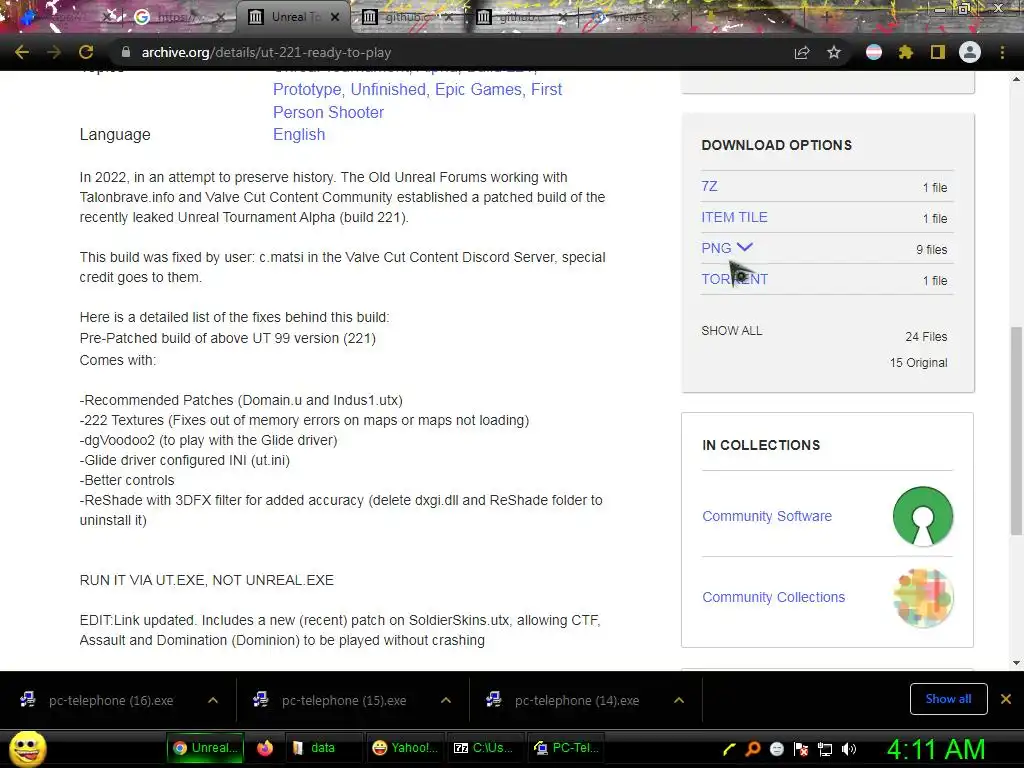Open the Community Collections link
Image resolution: width=1024 pixels, height=768 pixels.
click(x=773, y=597)
